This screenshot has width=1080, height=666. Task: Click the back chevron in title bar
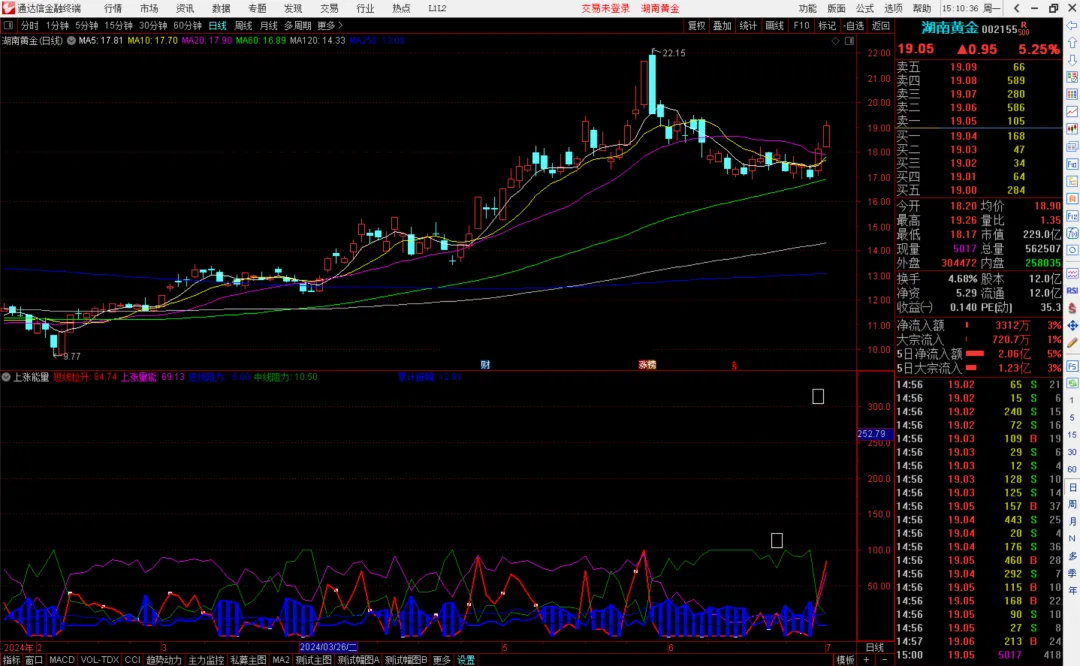(1017, 8)
